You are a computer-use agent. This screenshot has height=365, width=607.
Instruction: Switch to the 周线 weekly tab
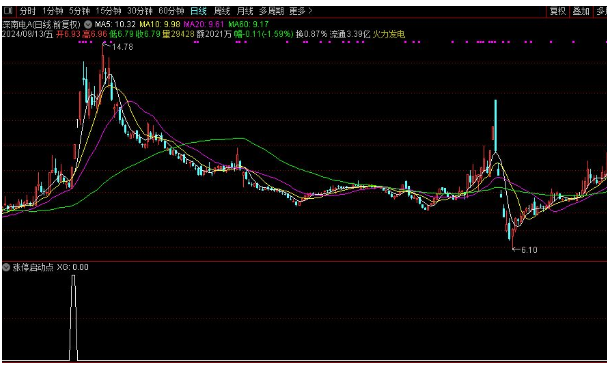(x=222, y=11)
